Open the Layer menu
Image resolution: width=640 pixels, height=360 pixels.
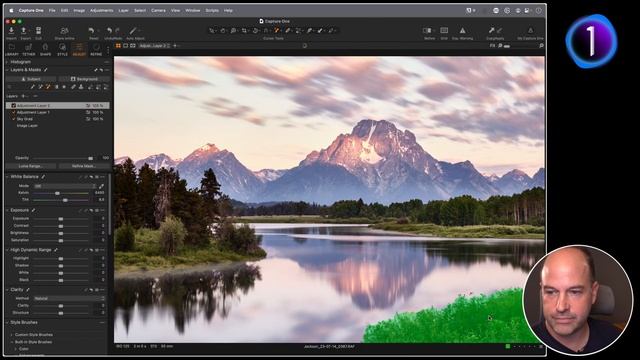point(123,10)
